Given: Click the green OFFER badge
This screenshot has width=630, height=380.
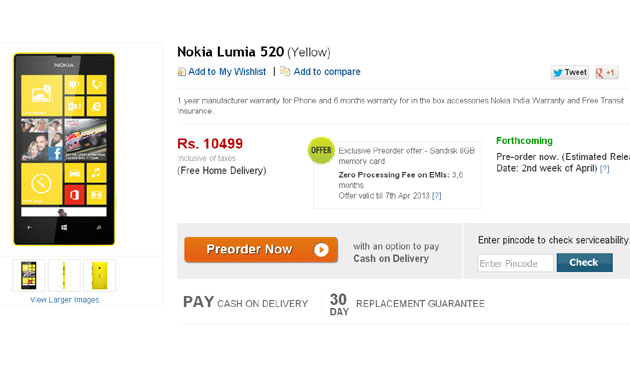Looking at the screenshot, I should 321,151.
